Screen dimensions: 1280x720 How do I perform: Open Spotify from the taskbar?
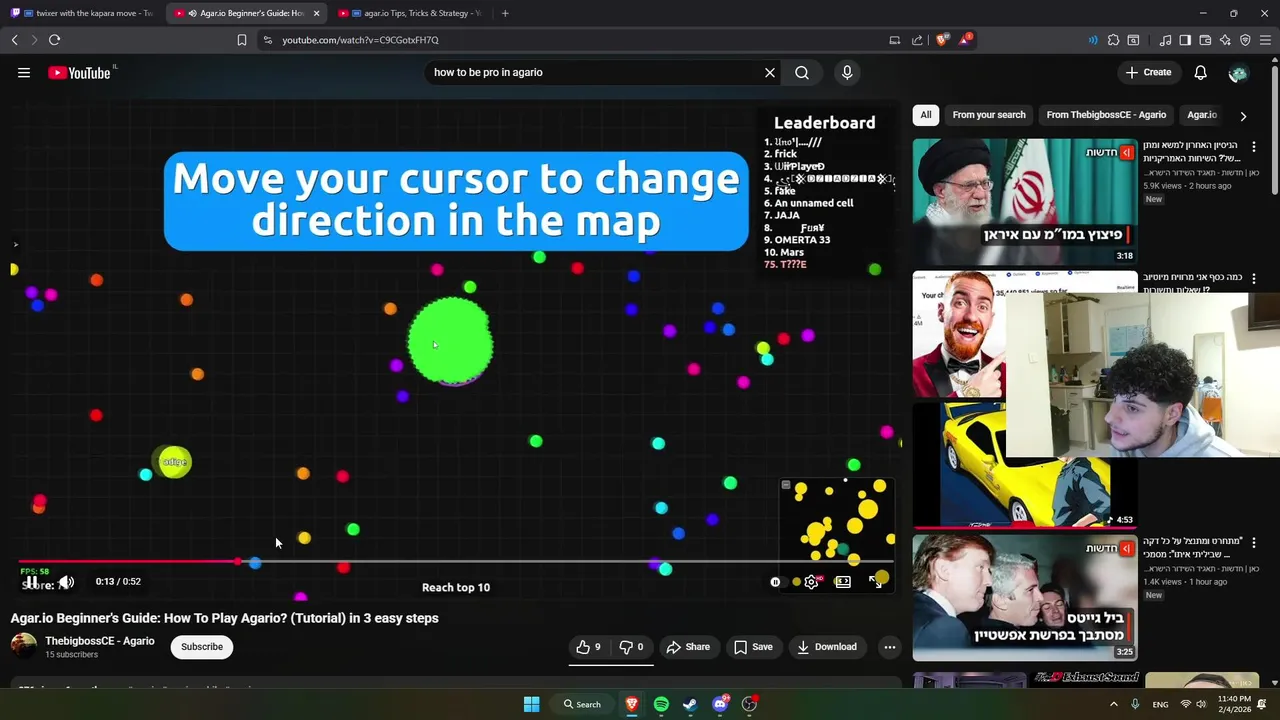[x=661, y=704]
